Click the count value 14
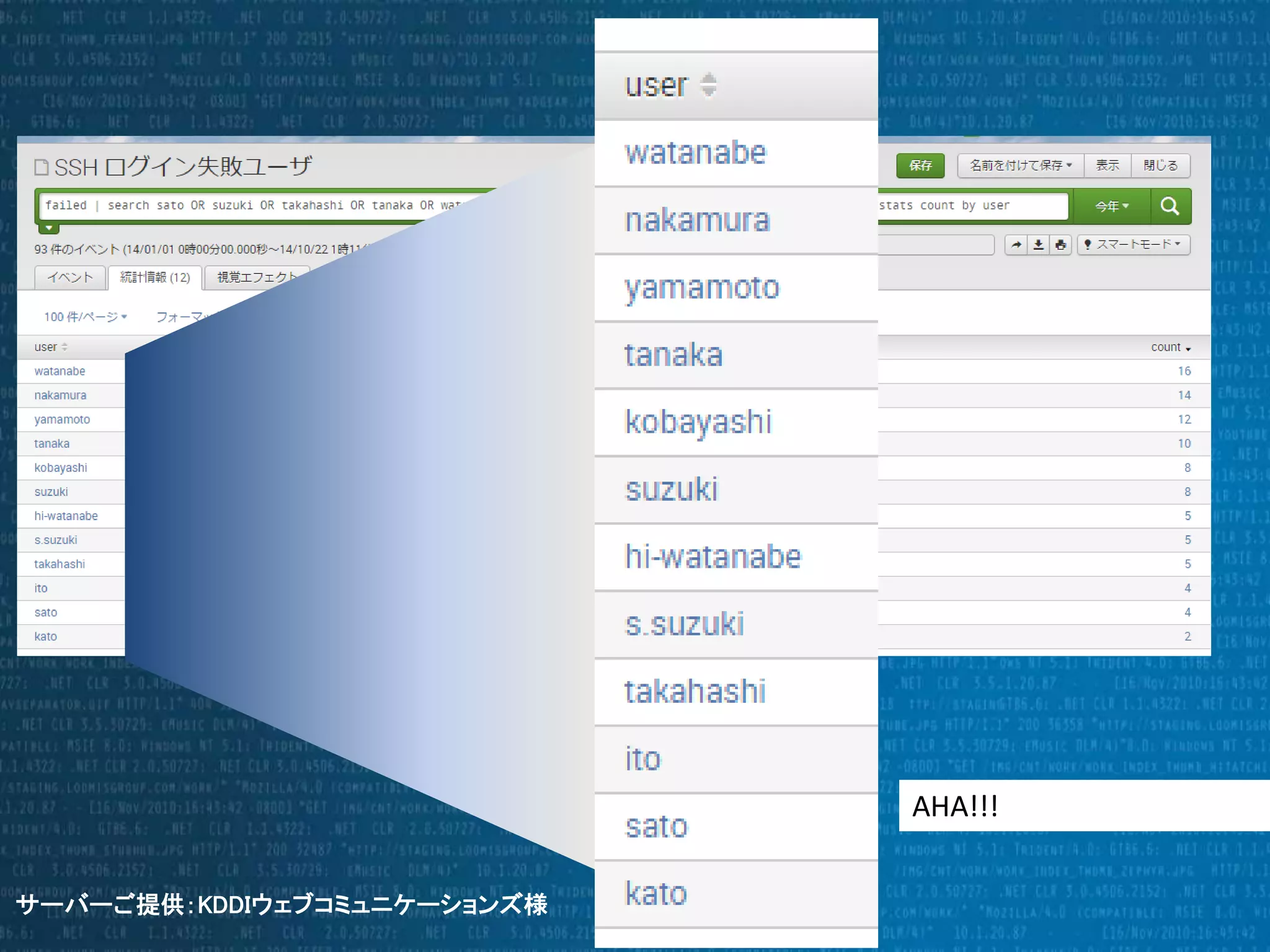Viewport: 1270px width, 952px height. [1184, 395]
